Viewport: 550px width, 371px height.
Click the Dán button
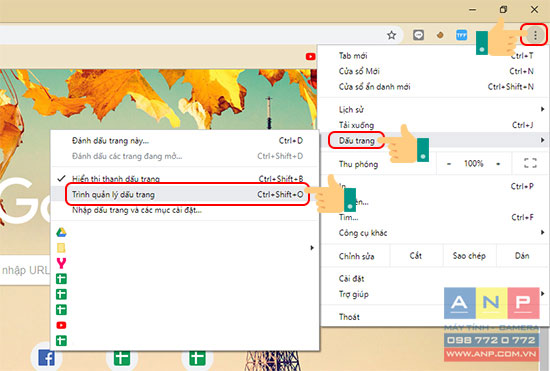coord(522,256)
